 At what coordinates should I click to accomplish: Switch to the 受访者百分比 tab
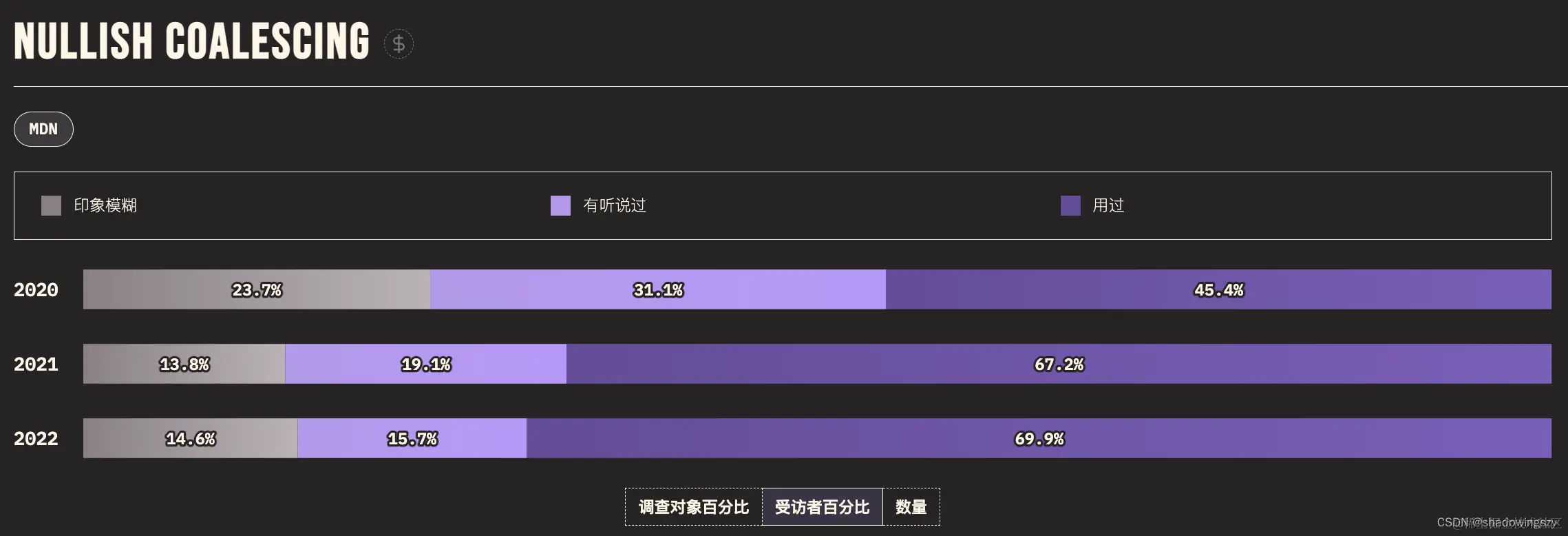pyautogui.click(x=823, y=506)
